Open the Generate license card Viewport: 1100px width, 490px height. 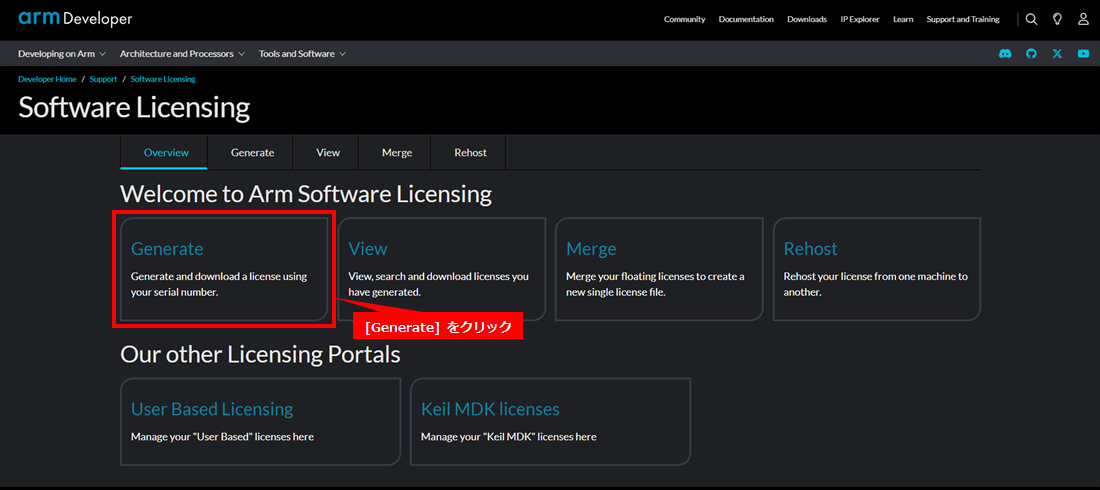(x=224, y=269)
